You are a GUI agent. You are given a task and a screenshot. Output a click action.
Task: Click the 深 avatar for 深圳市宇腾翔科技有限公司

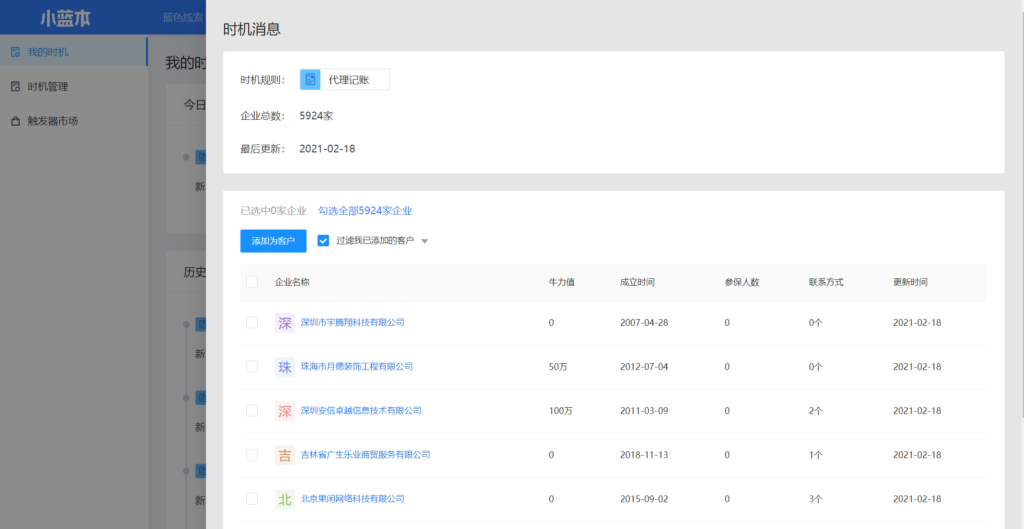tap(285, 322)
